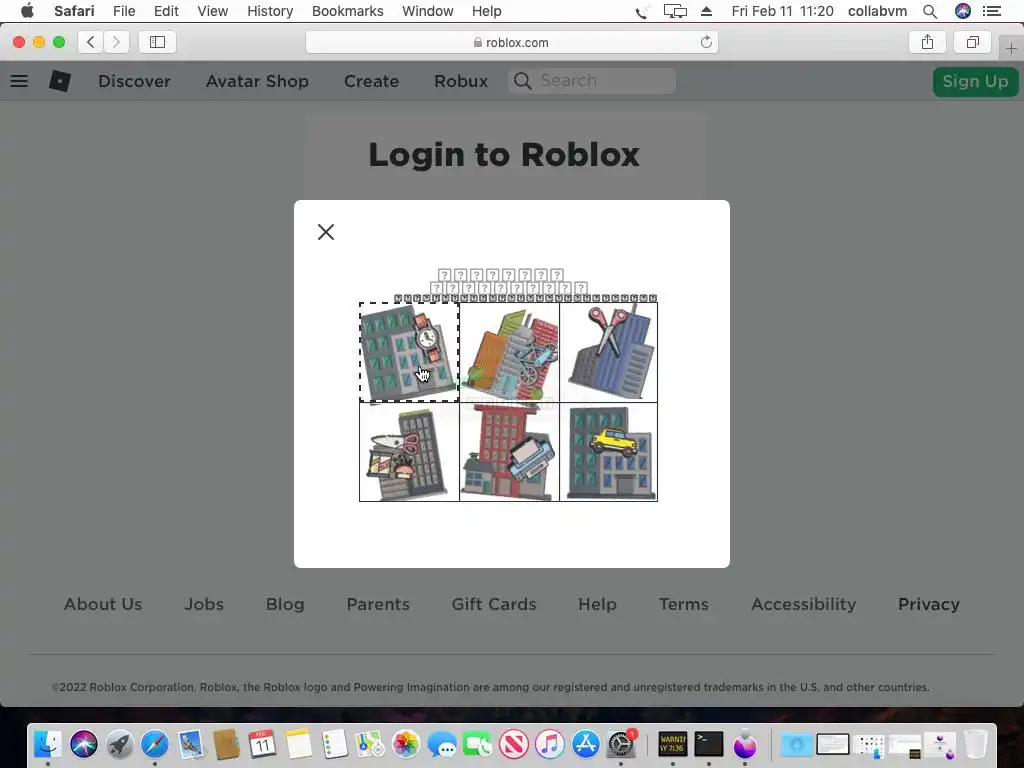Open Notes from the Dock

(298, 744)
